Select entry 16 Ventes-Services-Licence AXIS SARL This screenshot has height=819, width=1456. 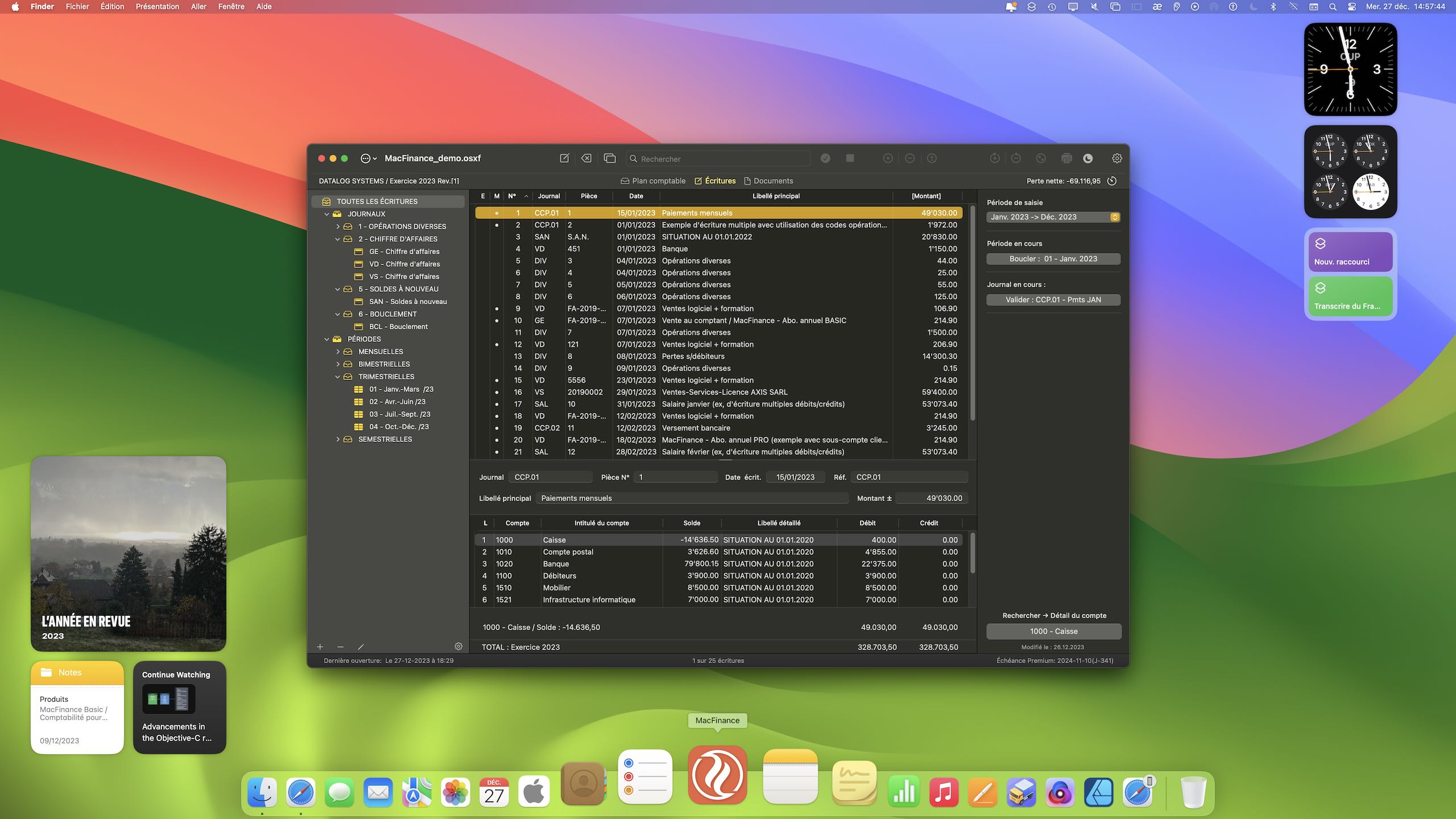719,392
